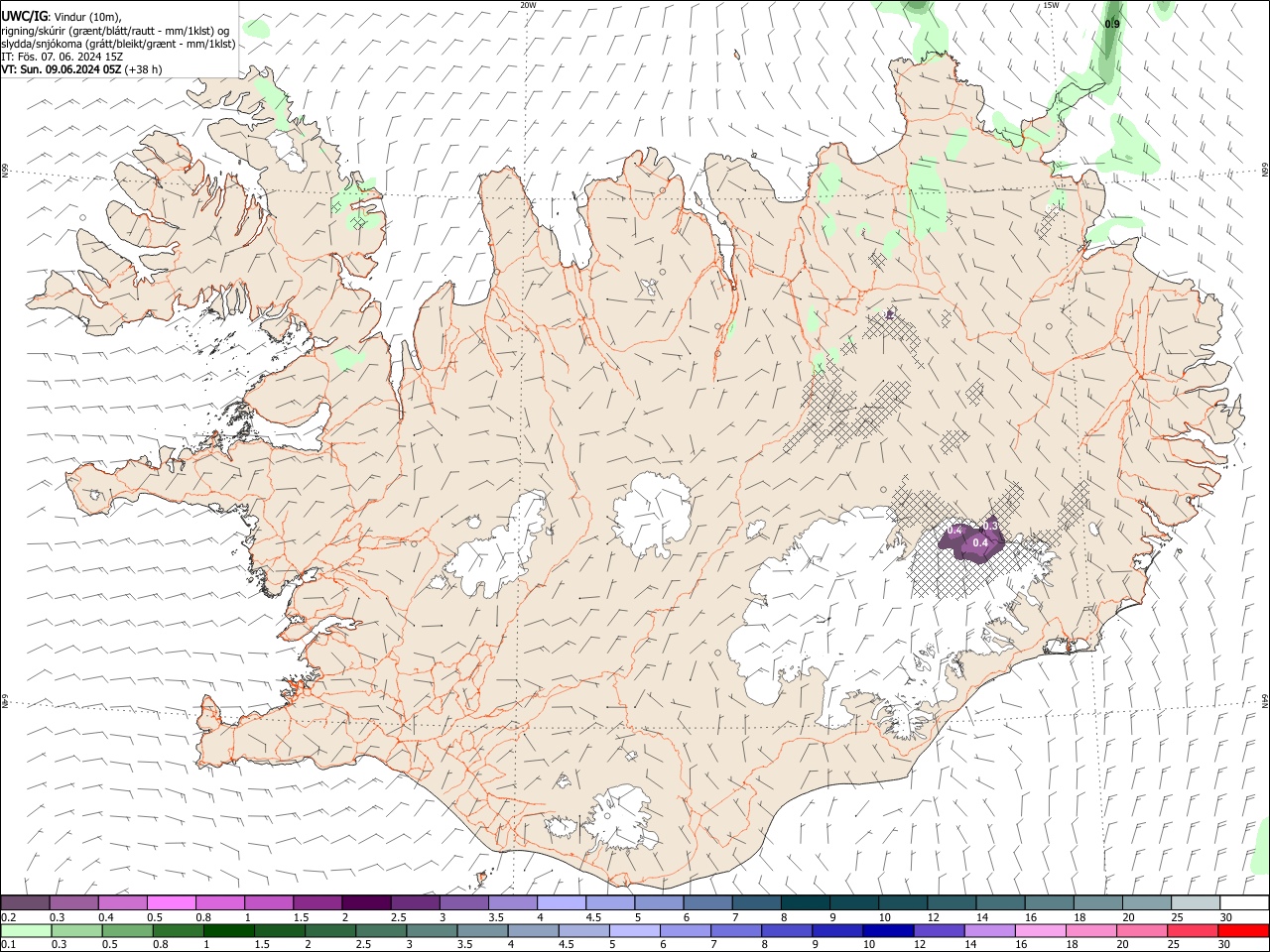The image size is (1270, 952).
Task: Click the light grey snow-scale swatch labeled 25
Action: pos(1196,902)
